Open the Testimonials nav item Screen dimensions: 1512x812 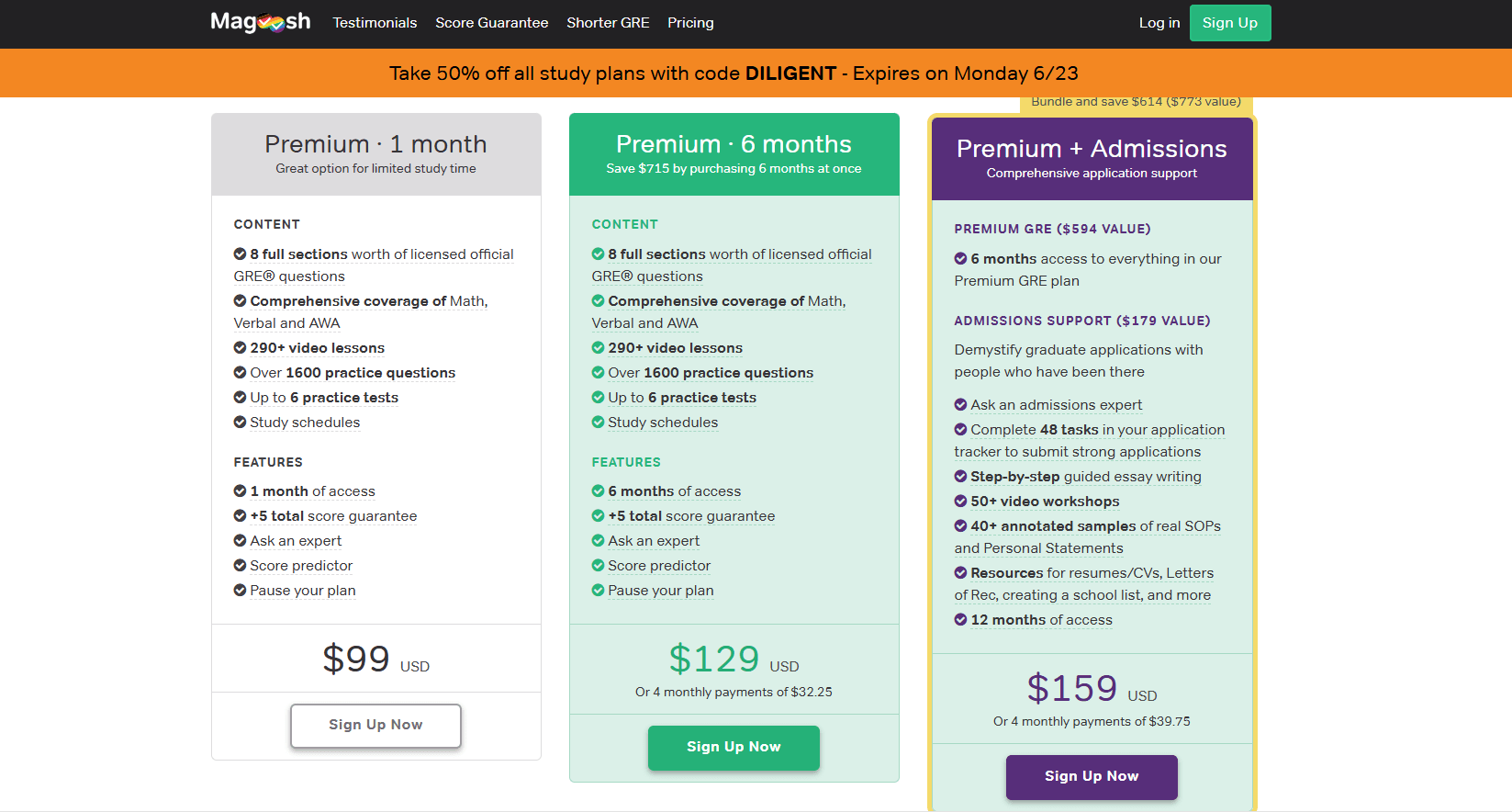(375, 23)
